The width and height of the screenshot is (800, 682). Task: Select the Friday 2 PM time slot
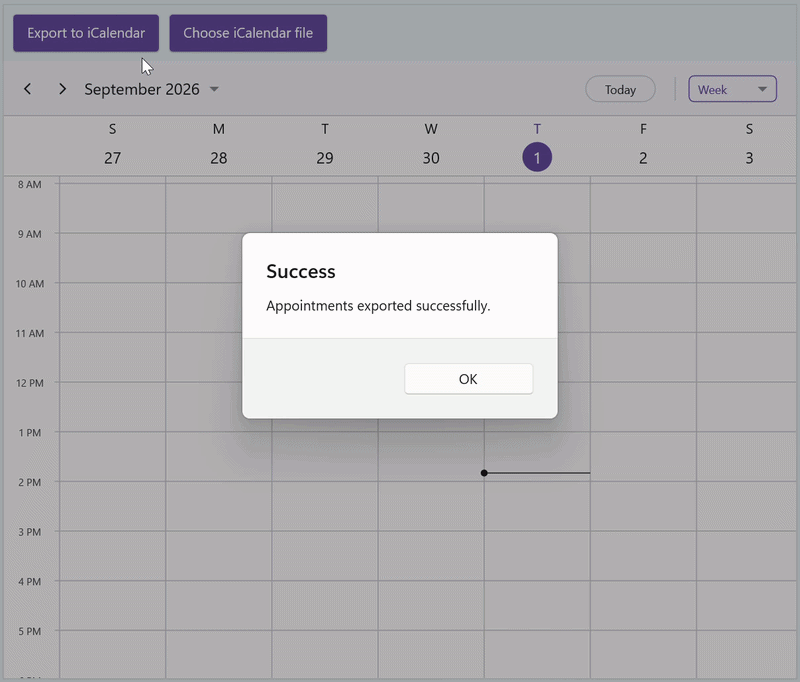click(643, 506)
